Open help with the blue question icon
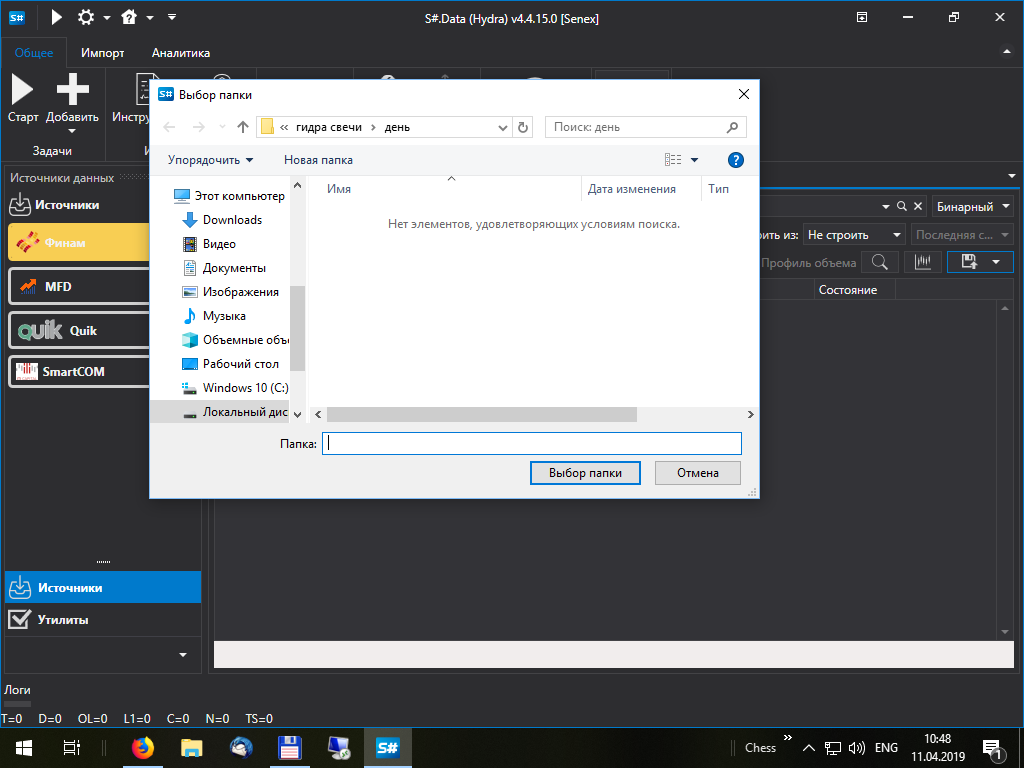 click(x=735, y=160)
